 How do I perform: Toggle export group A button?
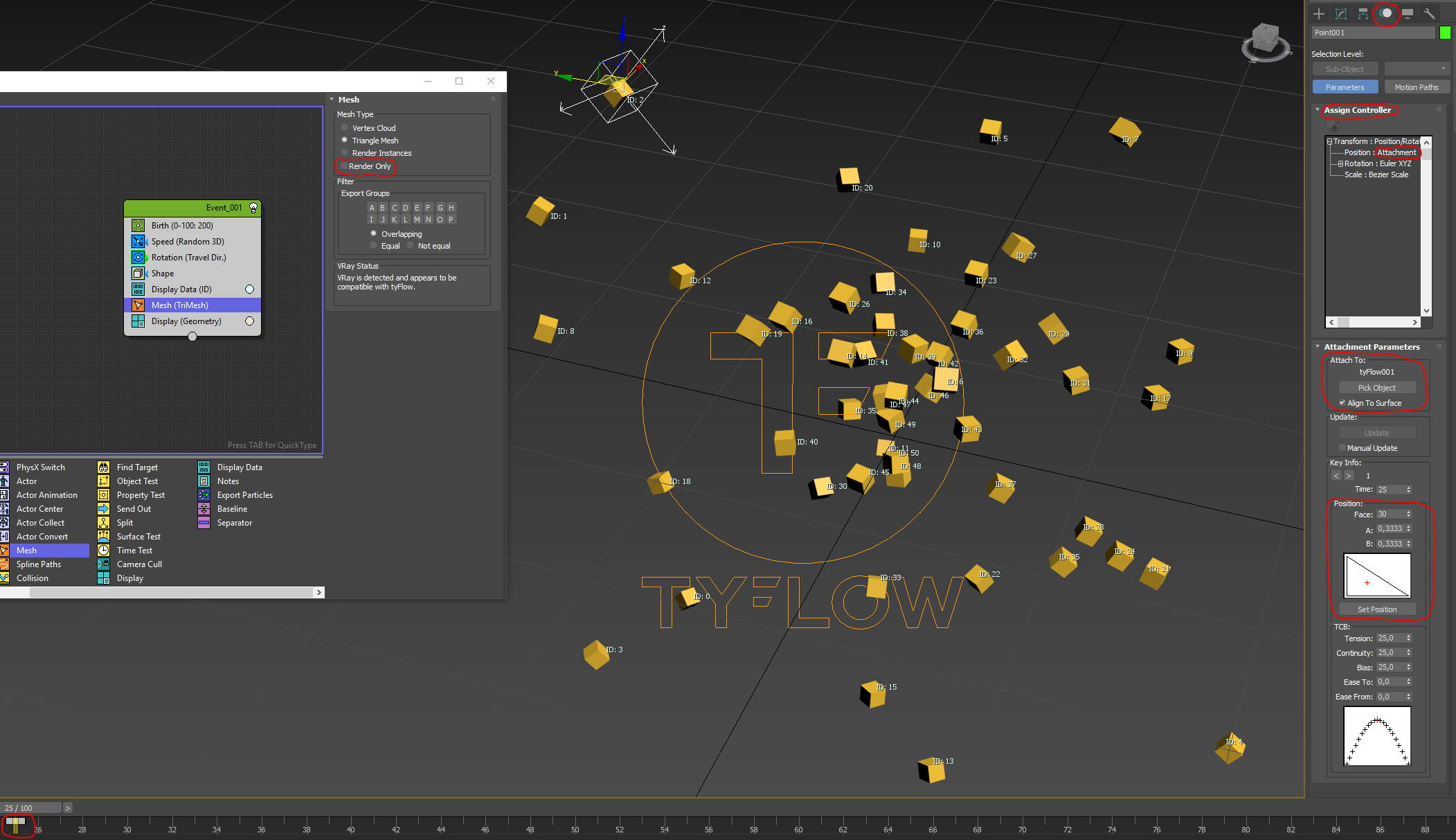click(x=372, y=208)
